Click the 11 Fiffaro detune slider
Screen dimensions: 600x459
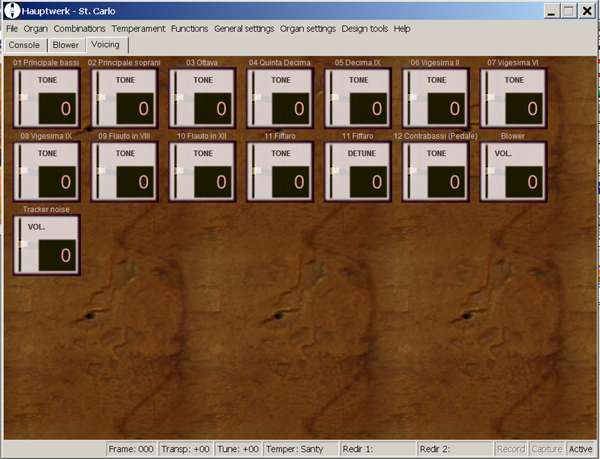coord(333,171)
